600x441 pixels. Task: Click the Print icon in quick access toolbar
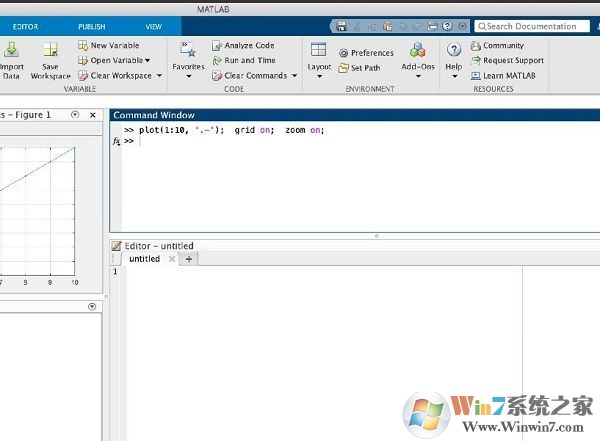pyautogui.click(x=432, y=26)
